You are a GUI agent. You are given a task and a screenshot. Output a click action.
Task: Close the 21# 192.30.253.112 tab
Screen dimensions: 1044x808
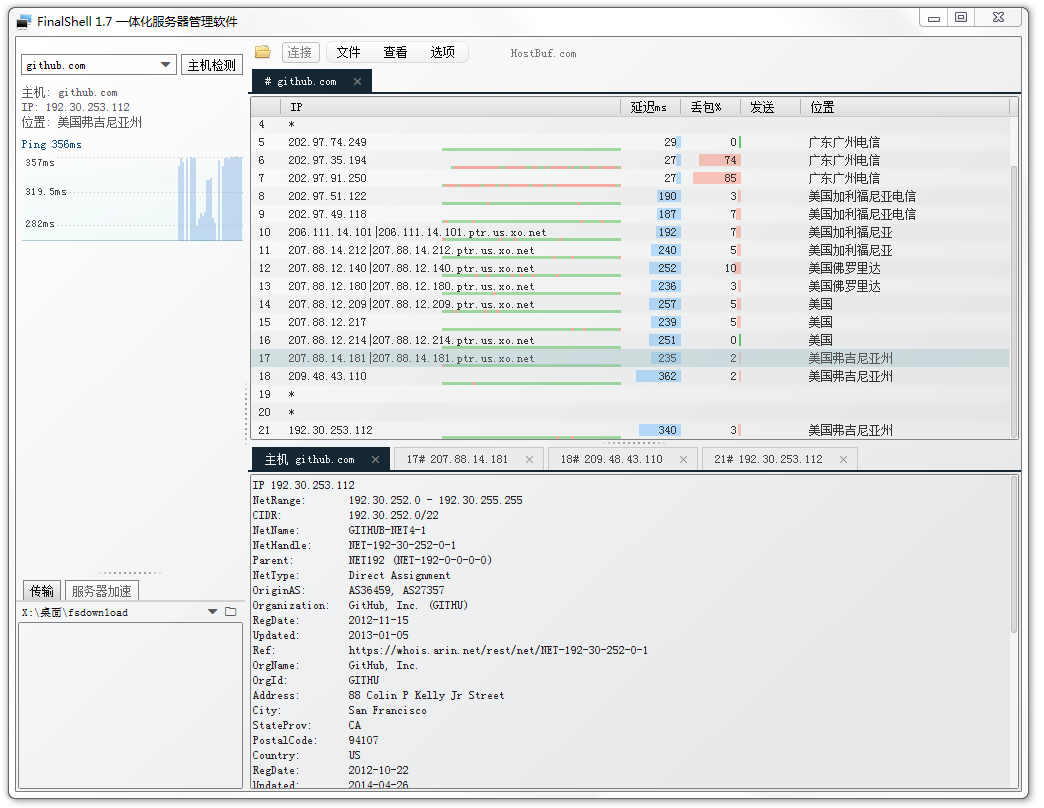[x=843, y=459]
